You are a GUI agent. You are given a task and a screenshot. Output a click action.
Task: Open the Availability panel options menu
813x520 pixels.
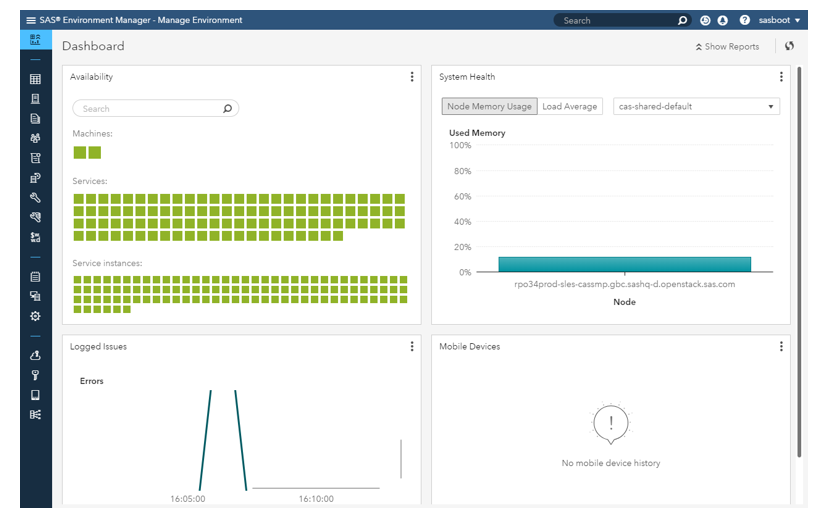click(x=412, y=77)
